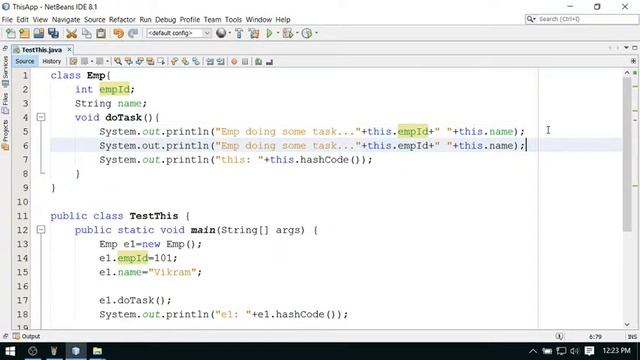Start macro recording with red circle icon
The image size is (640, 360).
(234, 62)
